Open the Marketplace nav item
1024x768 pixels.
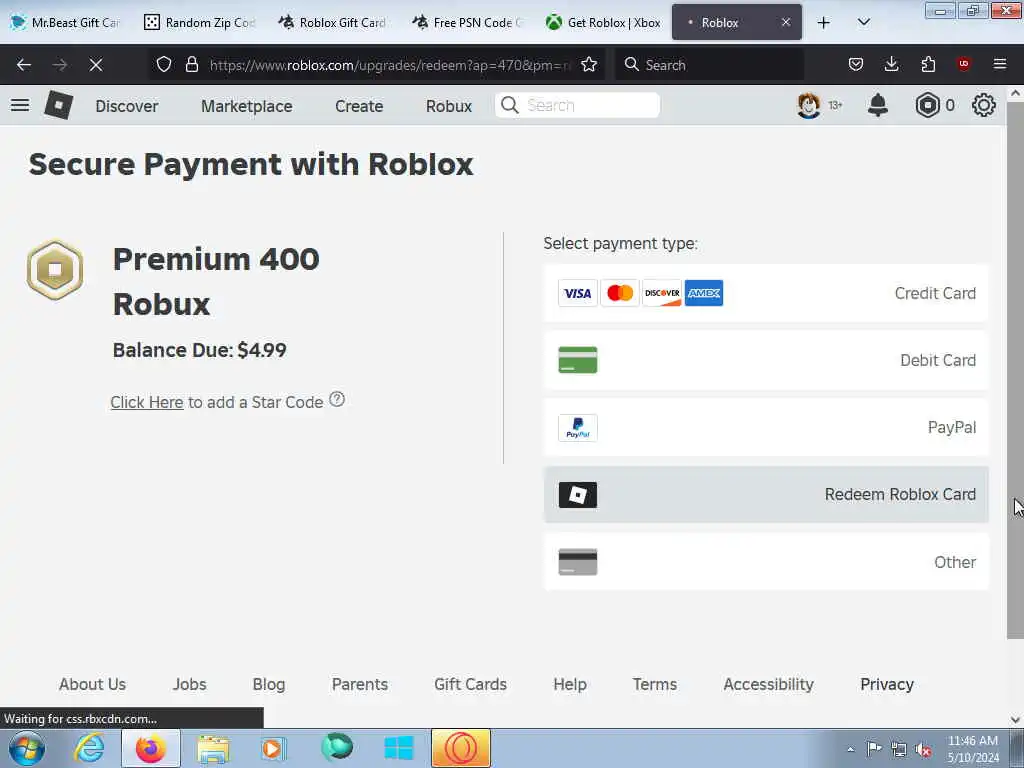247,106
